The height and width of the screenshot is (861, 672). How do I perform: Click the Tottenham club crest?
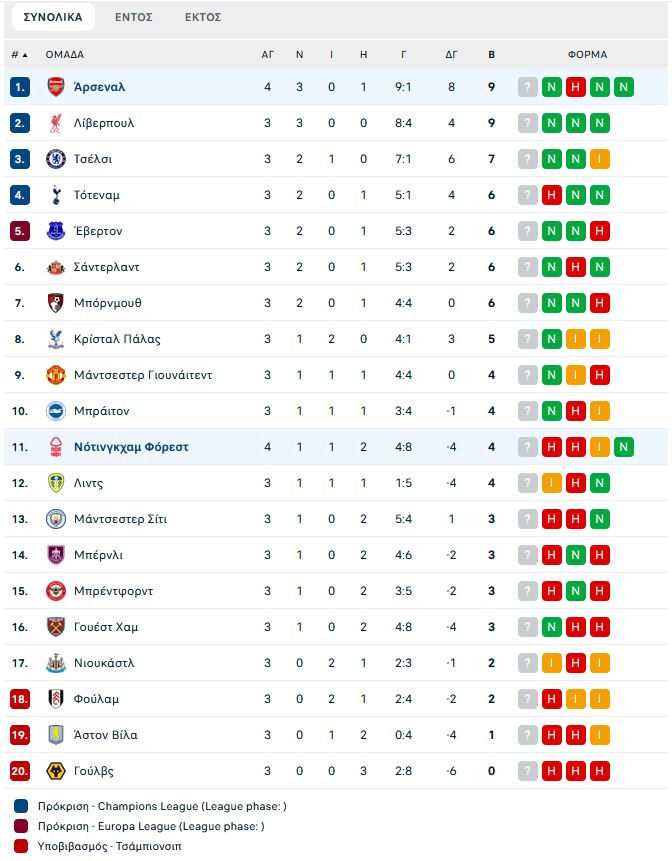(x=55, y=195)
